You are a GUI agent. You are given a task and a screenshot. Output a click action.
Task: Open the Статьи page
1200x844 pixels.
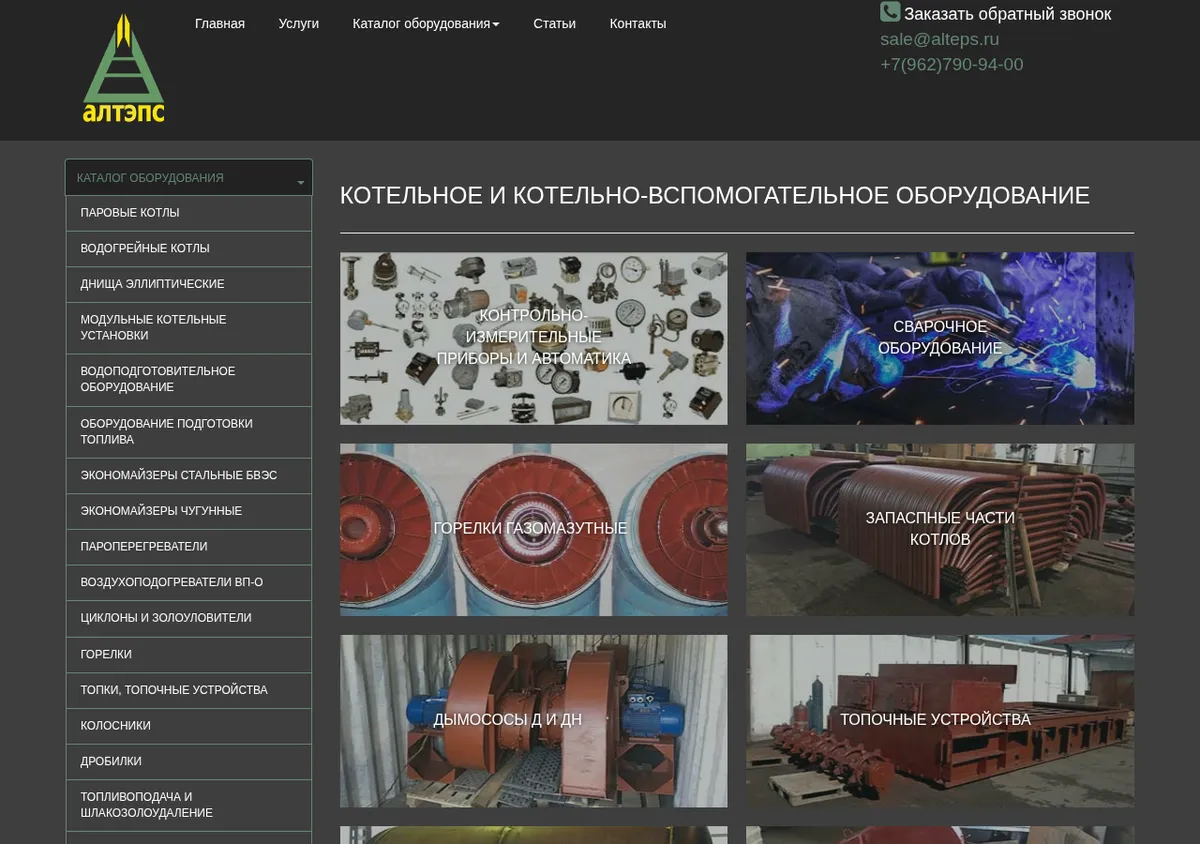pyautogui.click(x=554, y=24)
